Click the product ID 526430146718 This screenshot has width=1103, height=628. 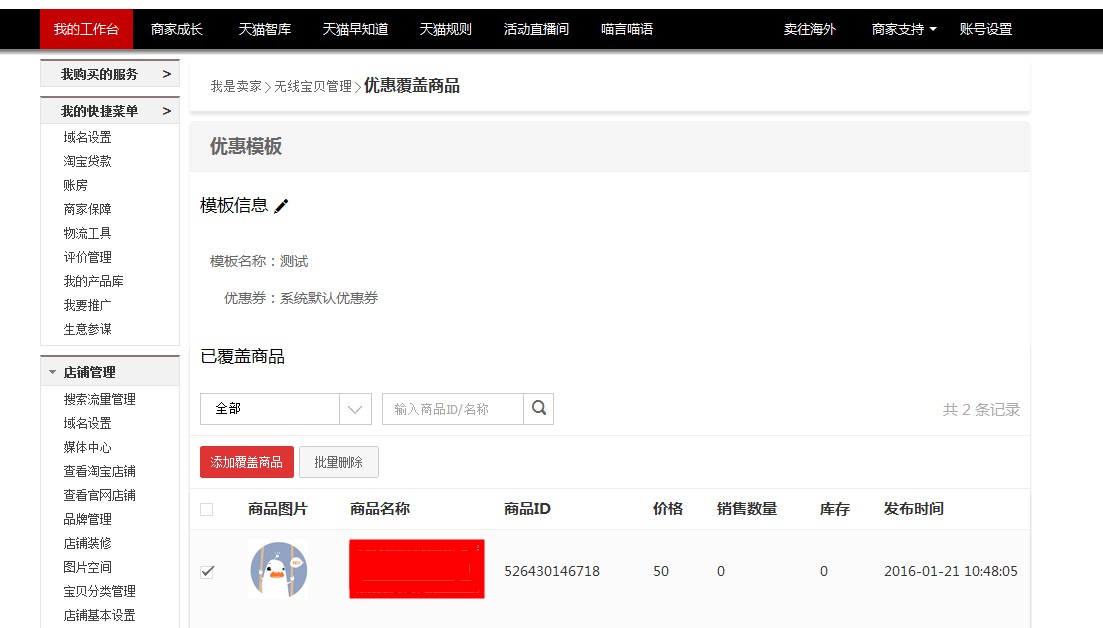(552, 571)
